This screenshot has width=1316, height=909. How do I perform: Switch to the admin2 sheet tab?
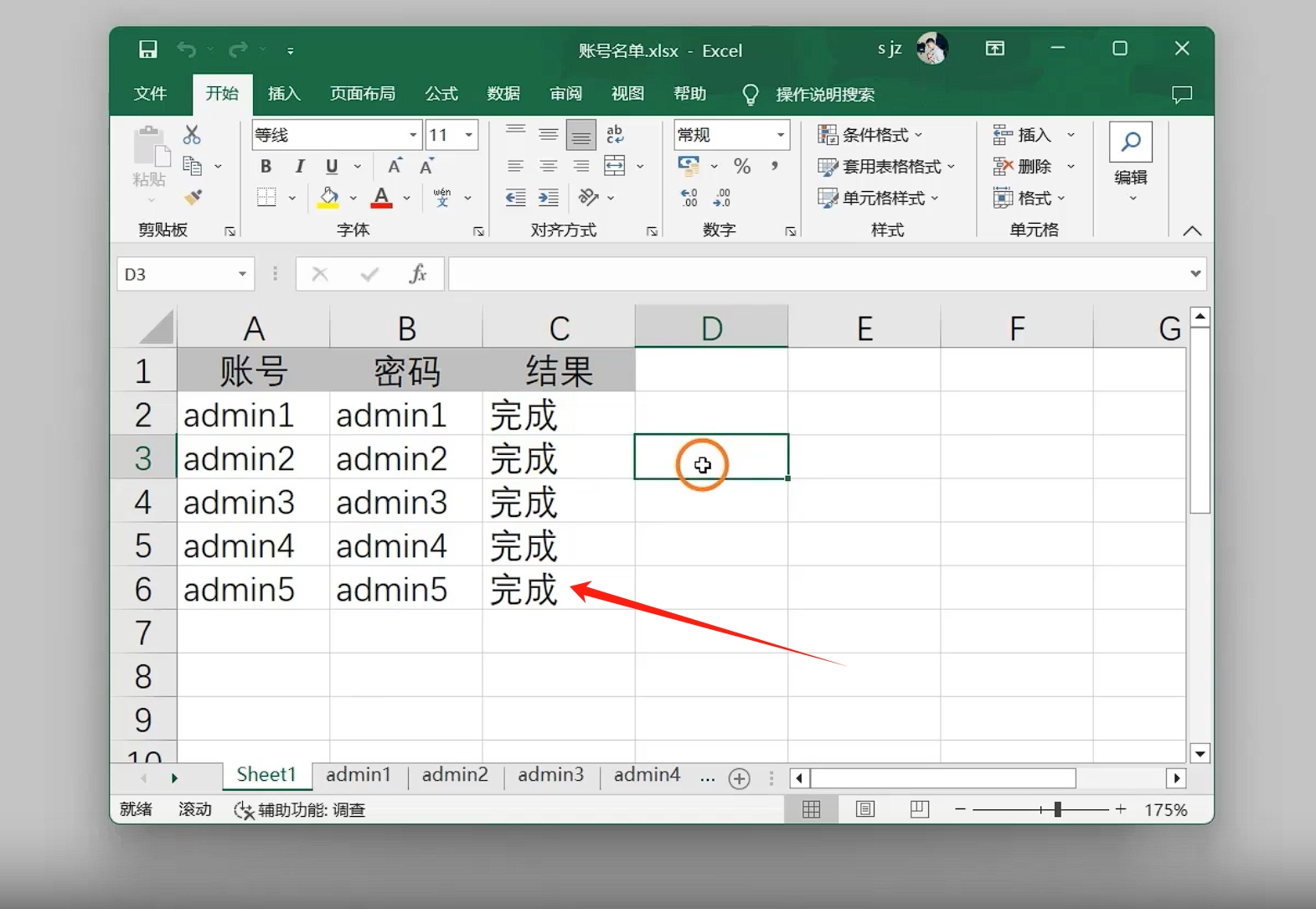click(x=455, y=775)
